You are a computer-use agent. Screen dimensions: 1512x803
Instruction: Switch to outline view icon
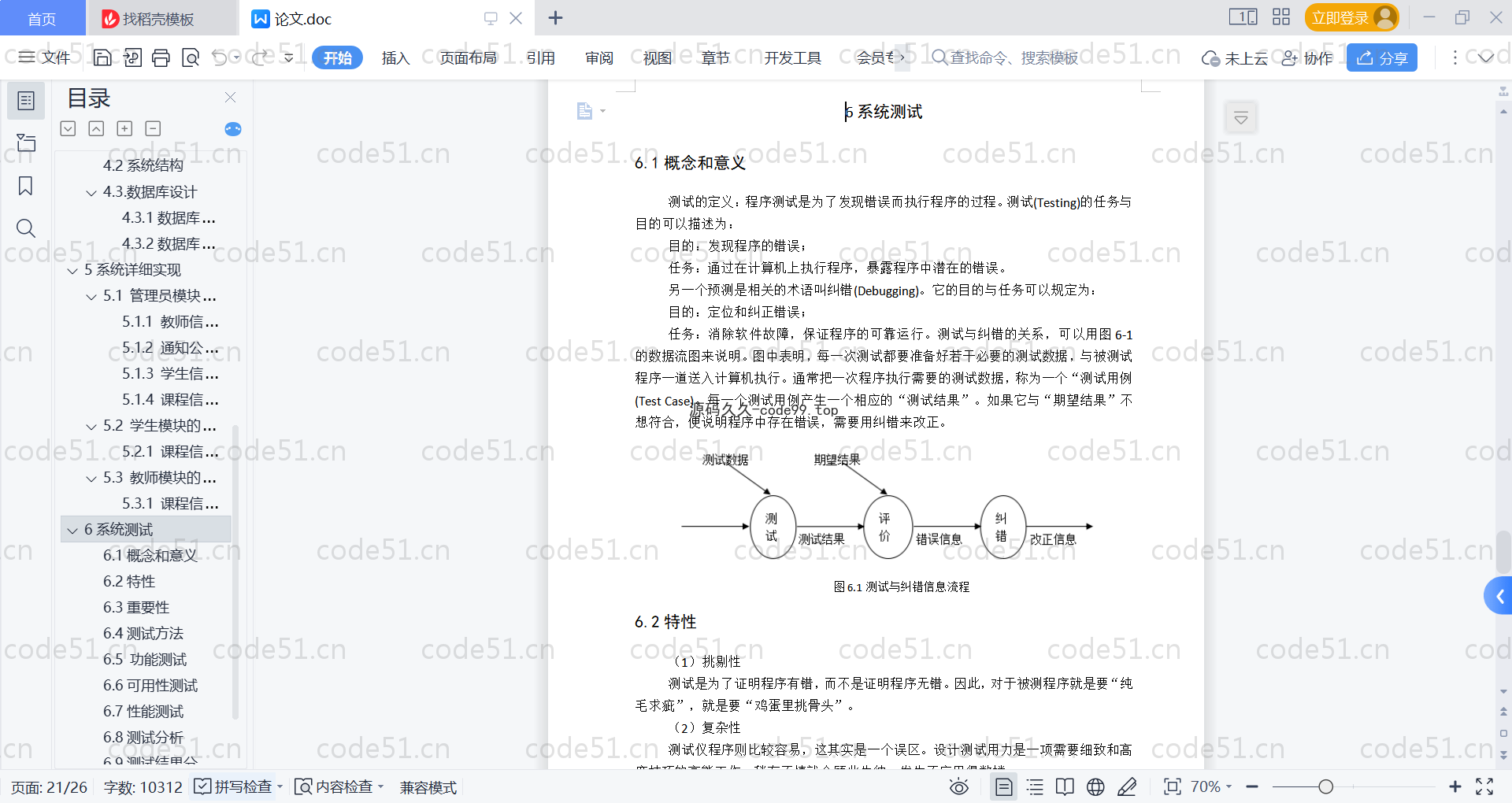pos(1035,786)
